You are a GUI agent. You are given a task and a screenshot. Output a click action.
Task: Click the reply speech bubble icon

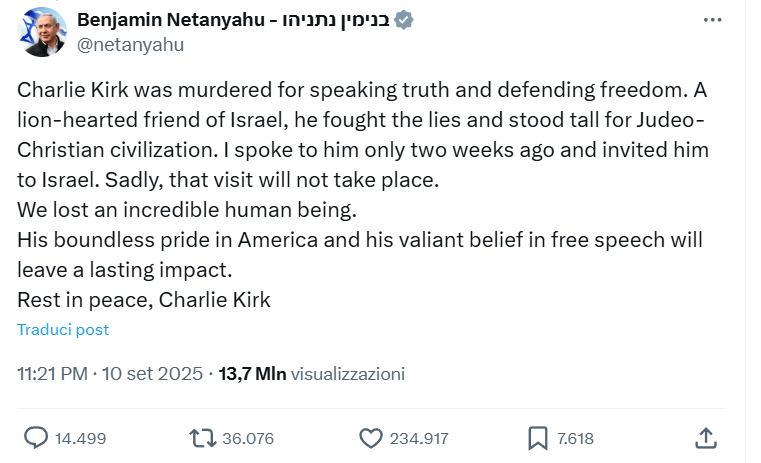pos(36,438)
